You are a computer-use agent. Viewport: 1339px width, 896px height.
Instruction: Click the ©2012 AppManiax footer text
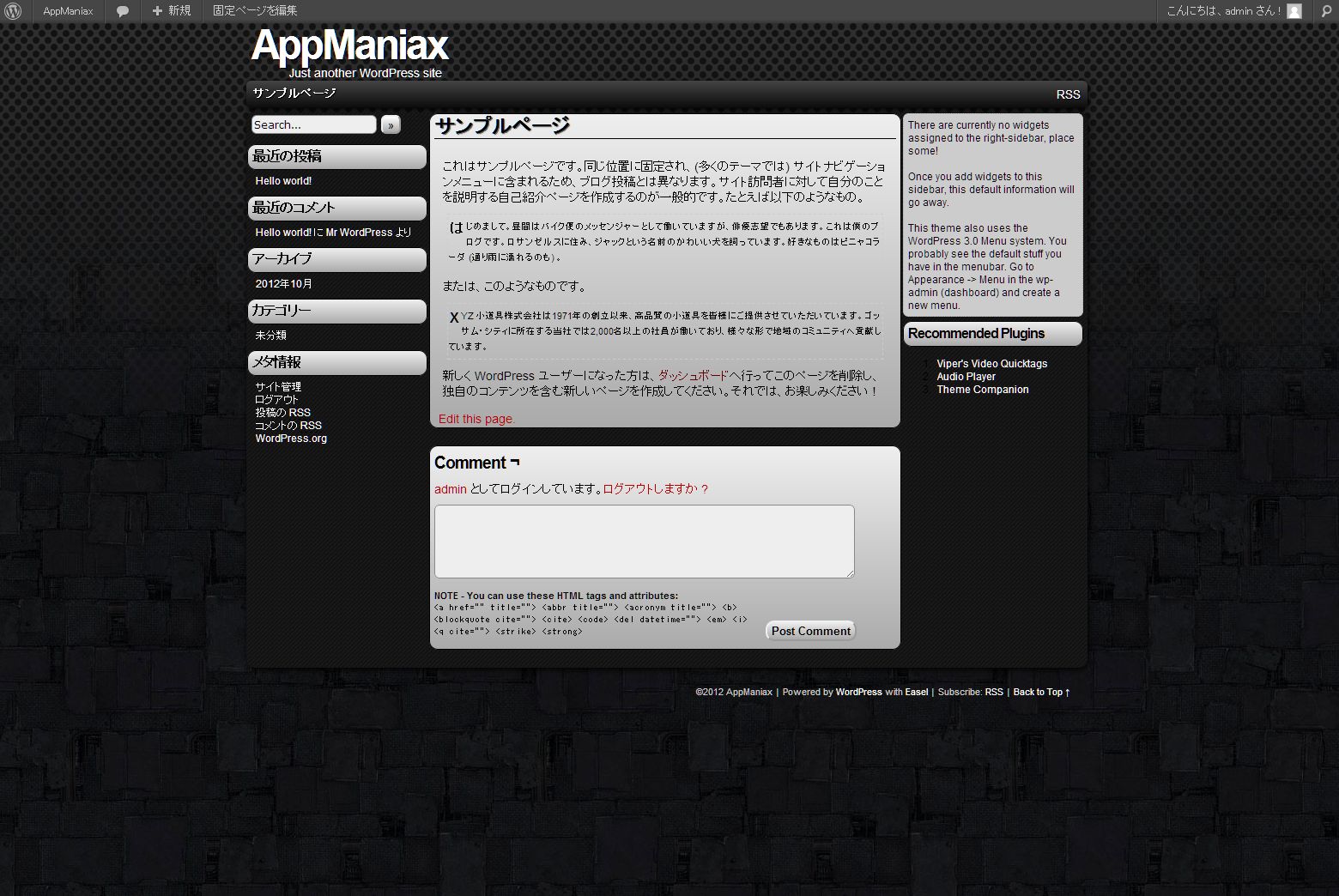coord(734,692)
